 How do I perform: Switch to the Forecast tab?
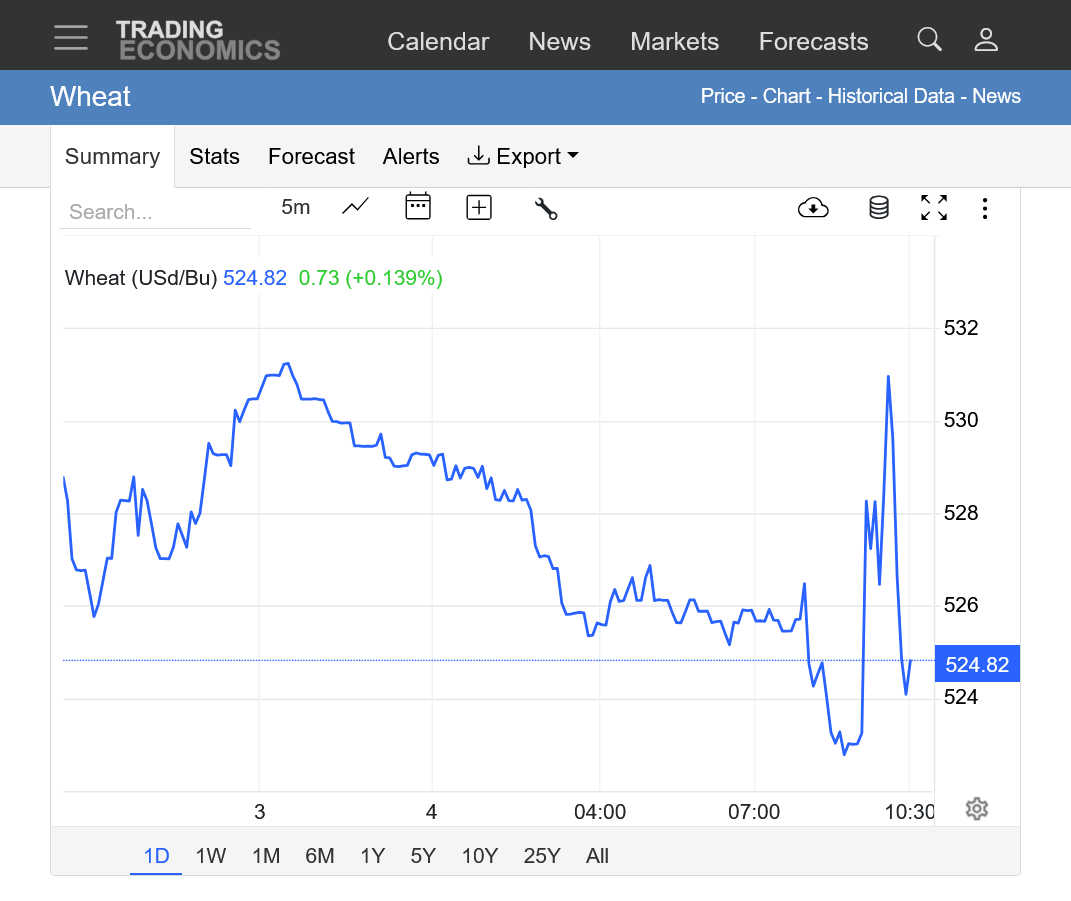click(x=311, y=157)
